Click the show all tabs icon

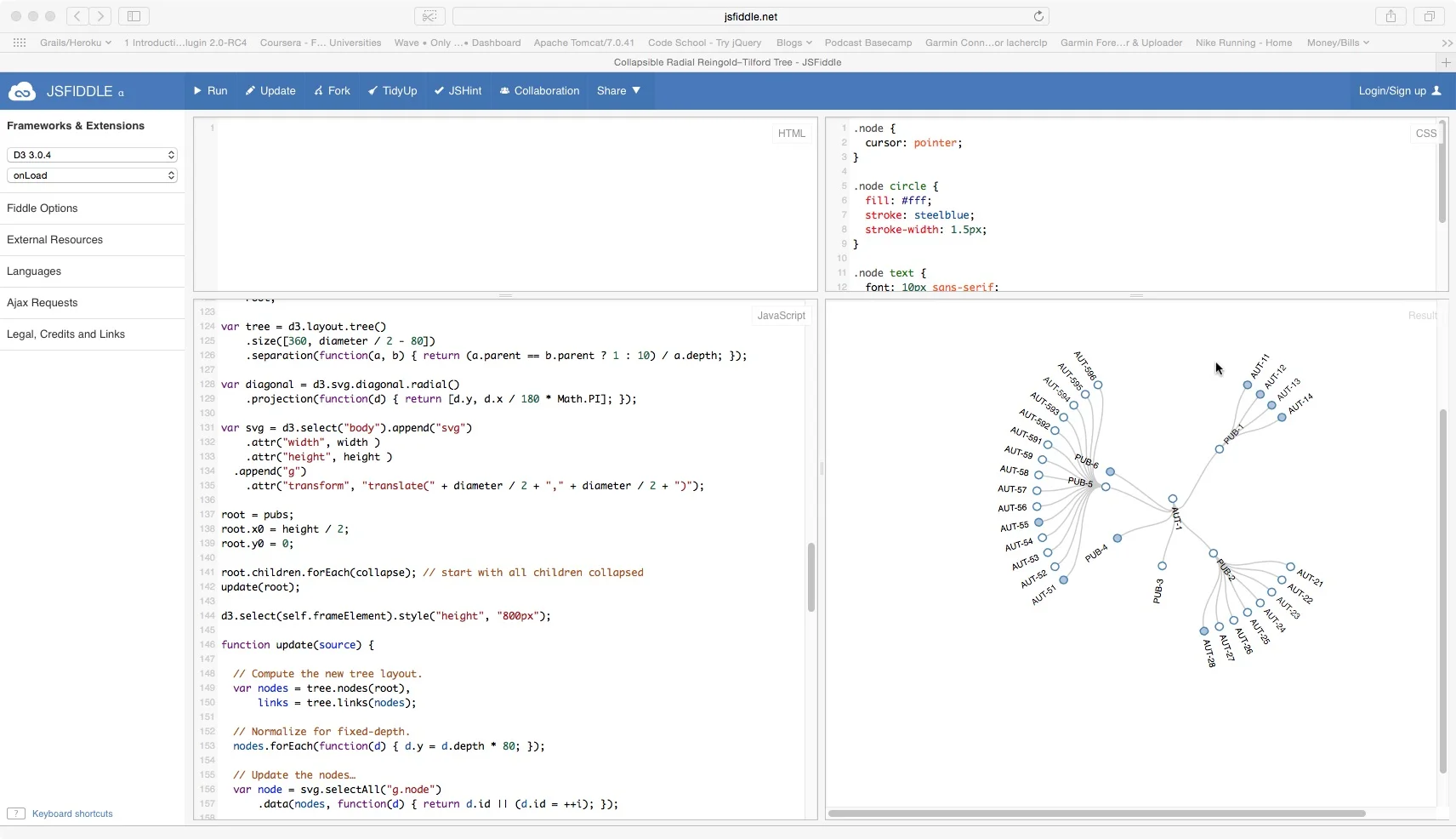[1429, 16]
